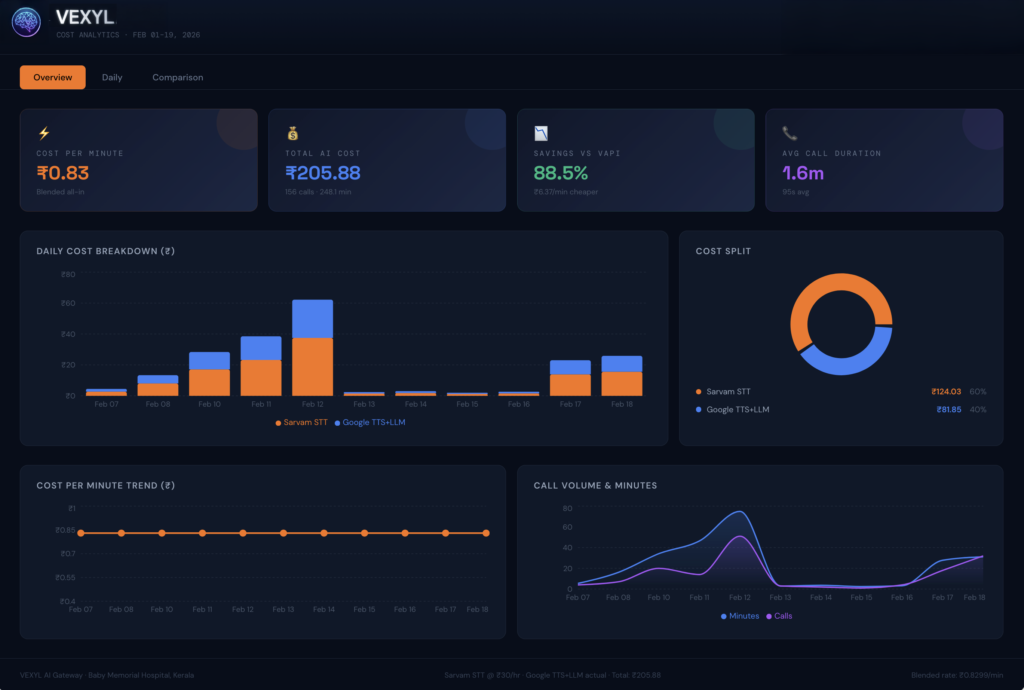Toggle Sarvam STT series in bar chart legend
Image resolution: width=1024 pixels, height=690 pixels.
(x=301, y=422)
